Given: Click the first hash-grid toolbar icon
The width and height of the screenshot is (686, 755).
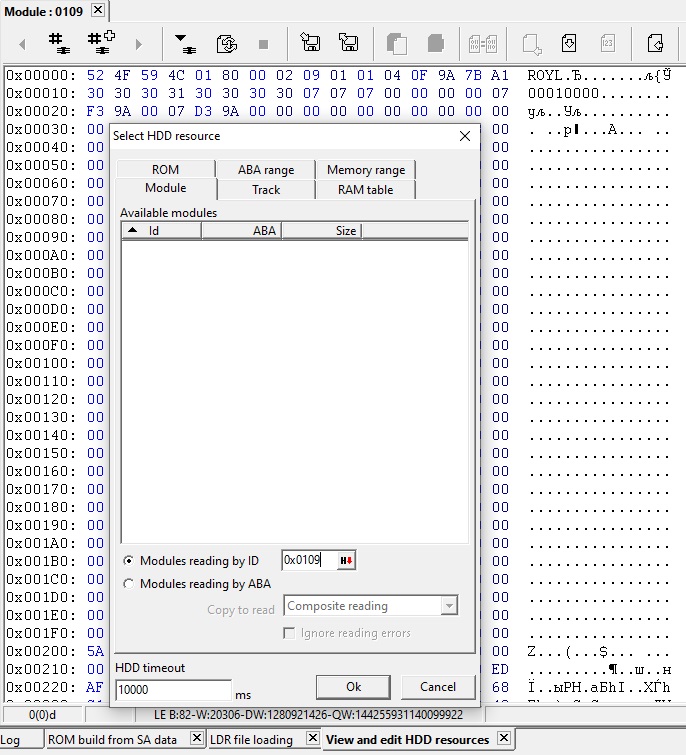Looking at the screenshot, I should point(59,43).
